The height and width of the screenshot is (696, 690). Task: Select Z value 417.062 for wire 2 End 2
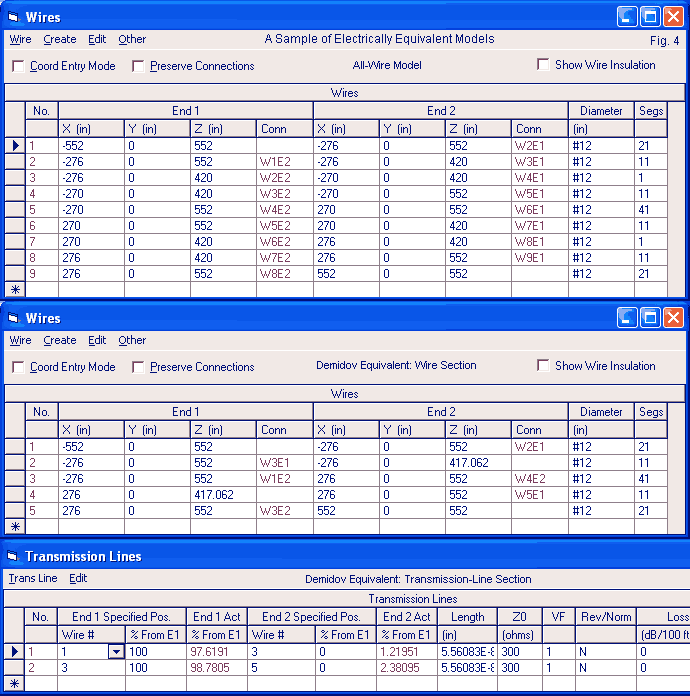tap(478, 463)
